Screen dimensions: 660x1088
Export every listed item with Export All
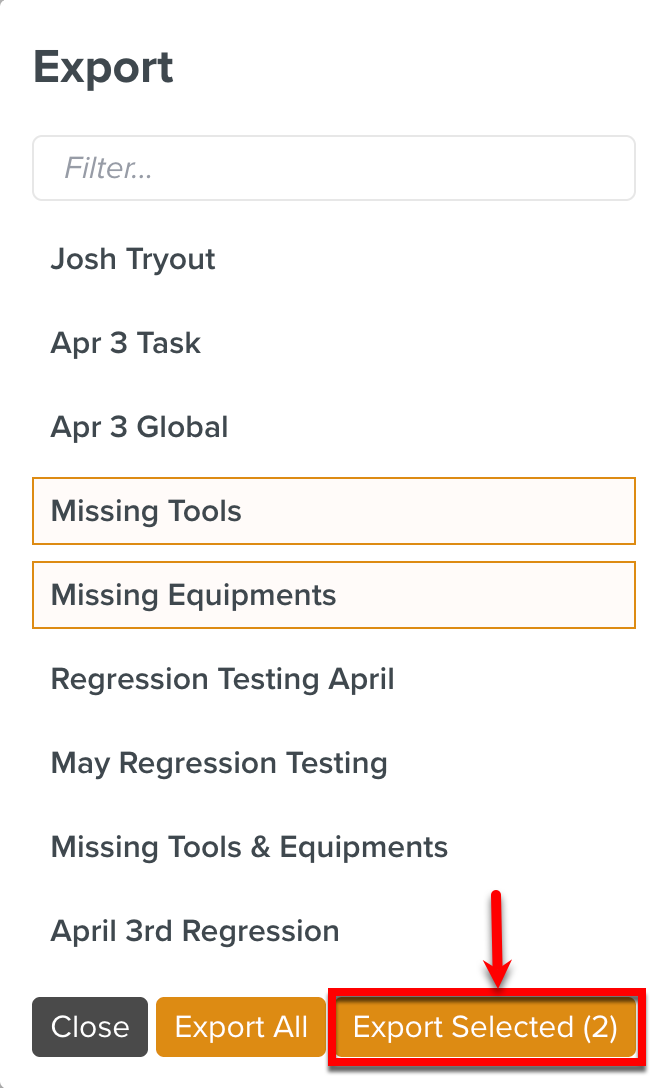tap(241, 1027)
